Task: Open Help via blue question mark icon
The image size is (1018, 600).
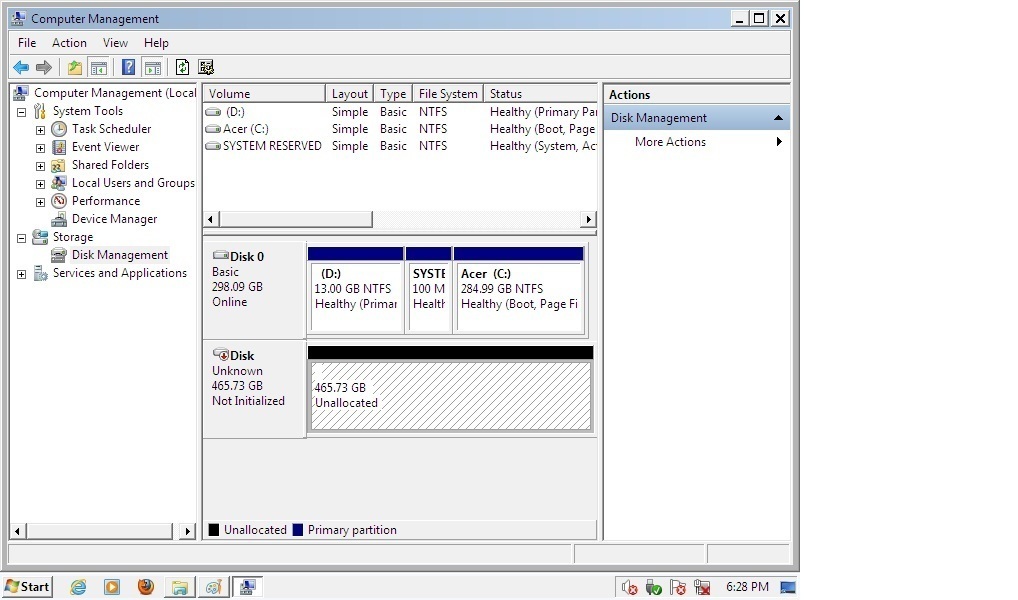Action: tap(129, 67)
